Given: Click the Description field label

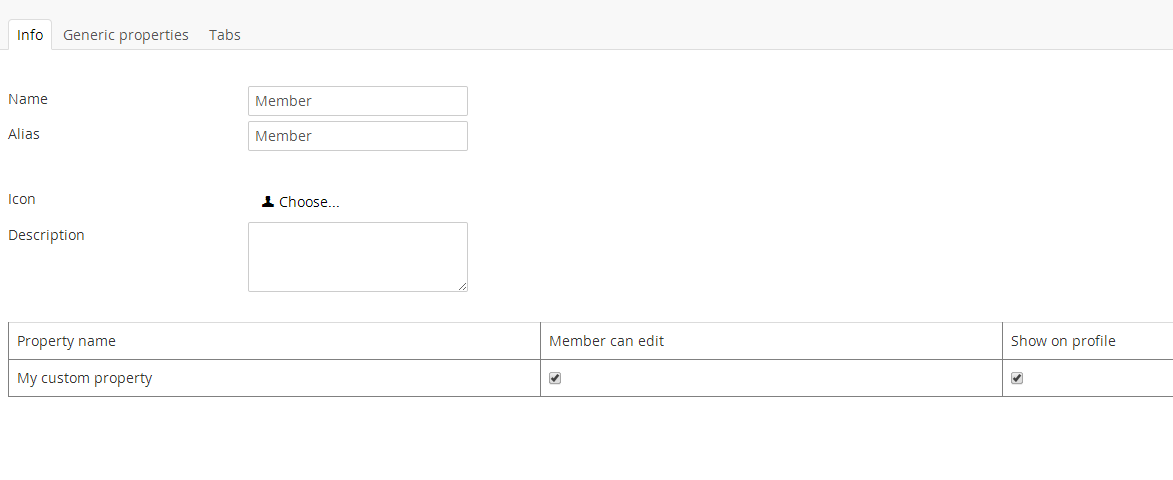Looking at the screenshot, I should (46, 235).
